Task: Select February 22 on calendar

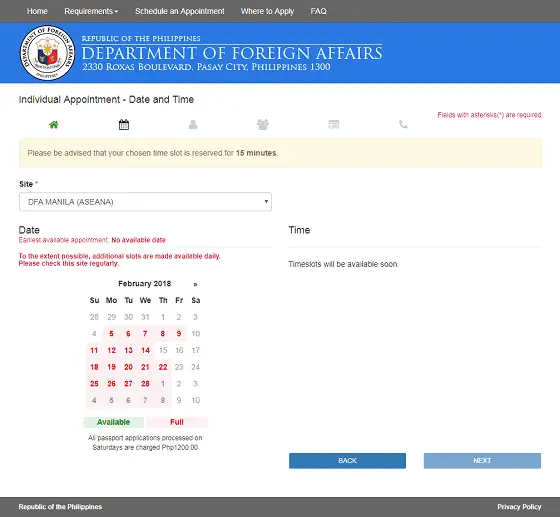Action: 163,367
